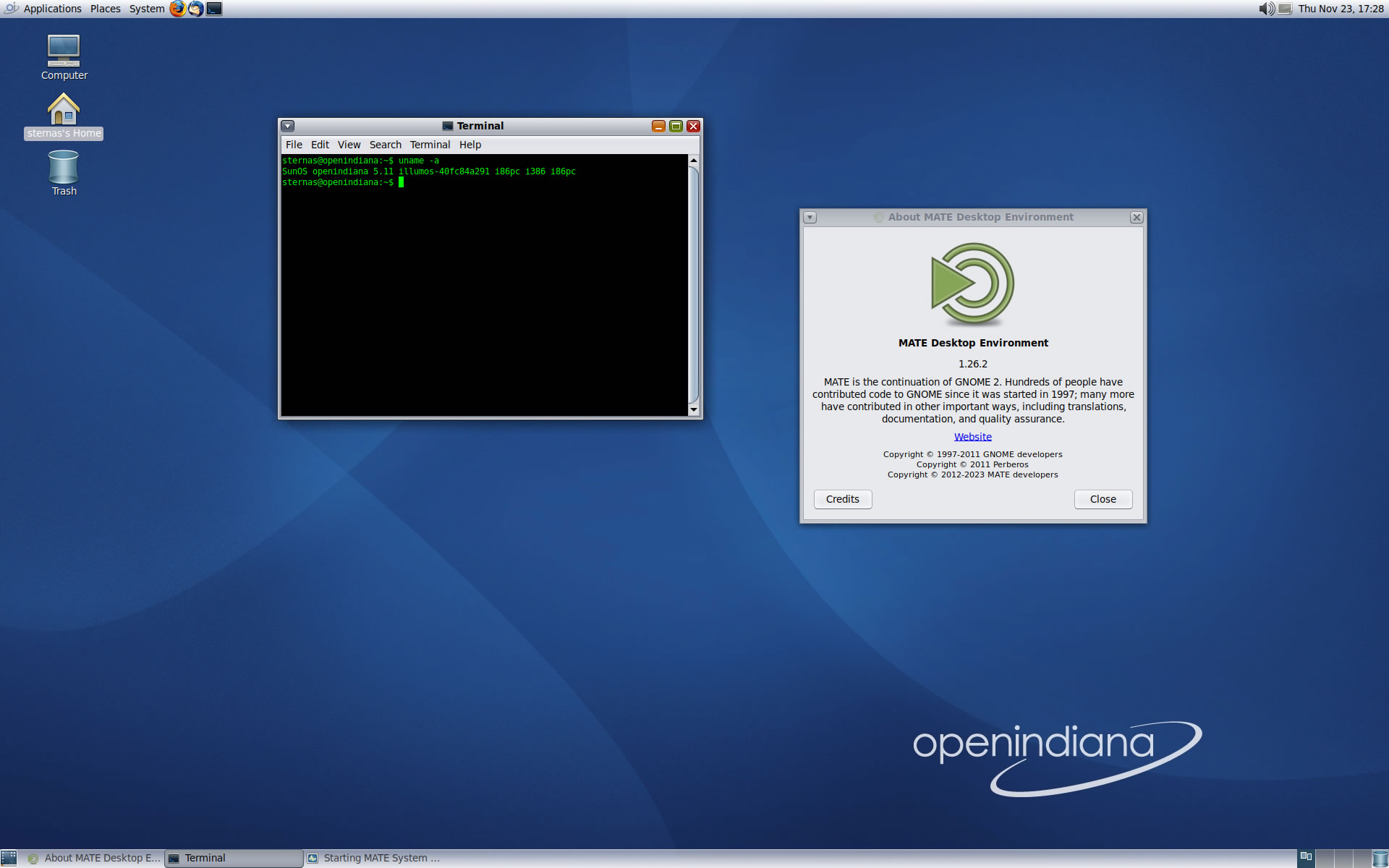Image resolution: width=1389 pixels, height=868 pixels.
Task: Open the Terminal window Search menu
Action: coord(385,145)
